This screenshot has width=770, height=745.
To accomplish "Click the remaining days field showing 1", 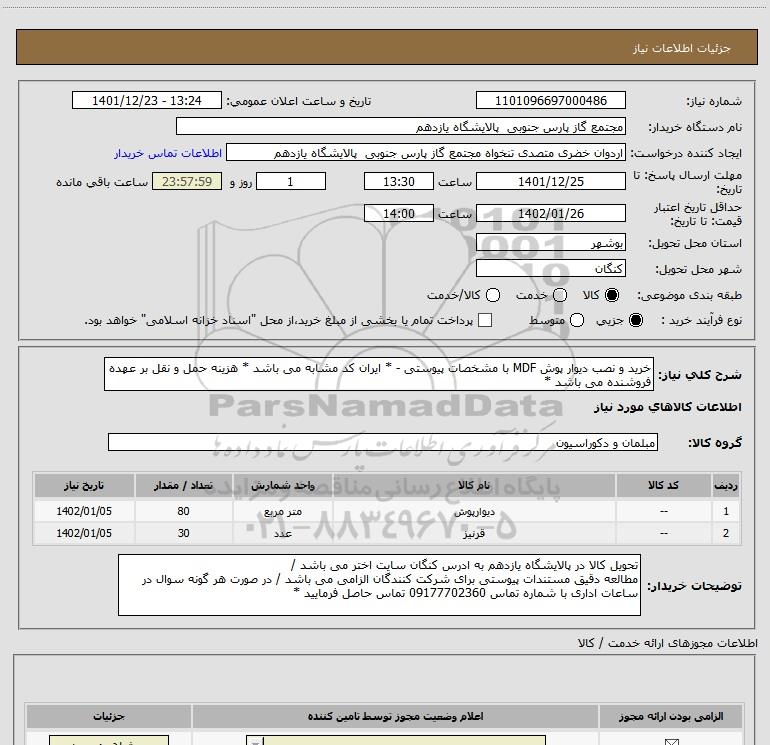I will pos(291,181).
